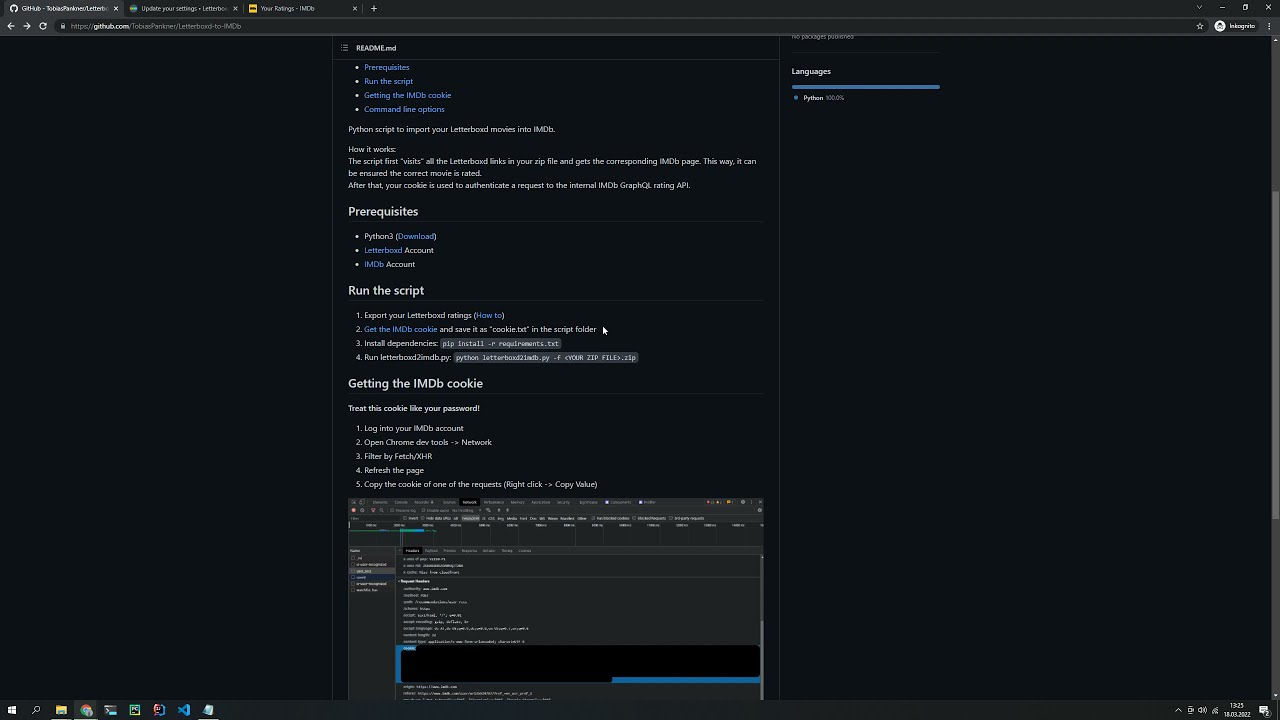Image resolution: width=1280 pixels, height=720 pixels.
Task: Click the page vertical scrollbar thumb
Action: pyautogui.click(x=1275, y=355)
